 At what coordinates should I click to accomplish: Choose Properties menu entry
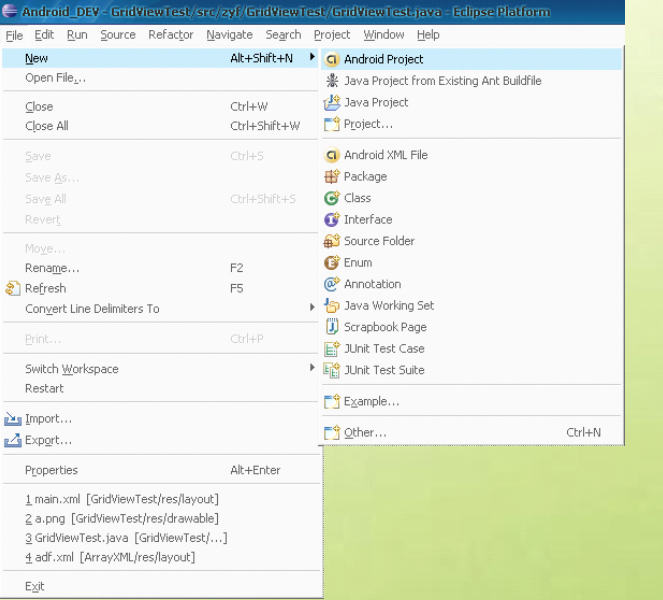tap(161, 470)
